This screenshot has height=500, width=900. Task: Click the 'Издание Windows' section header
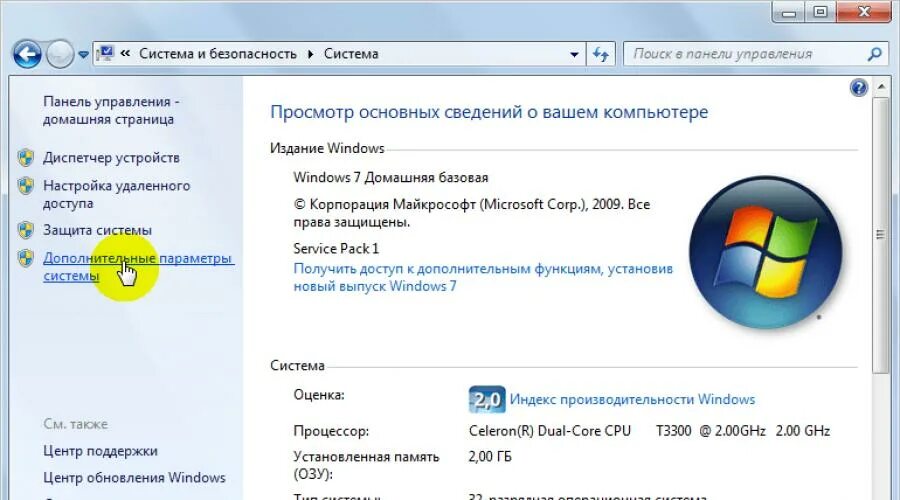327,148
